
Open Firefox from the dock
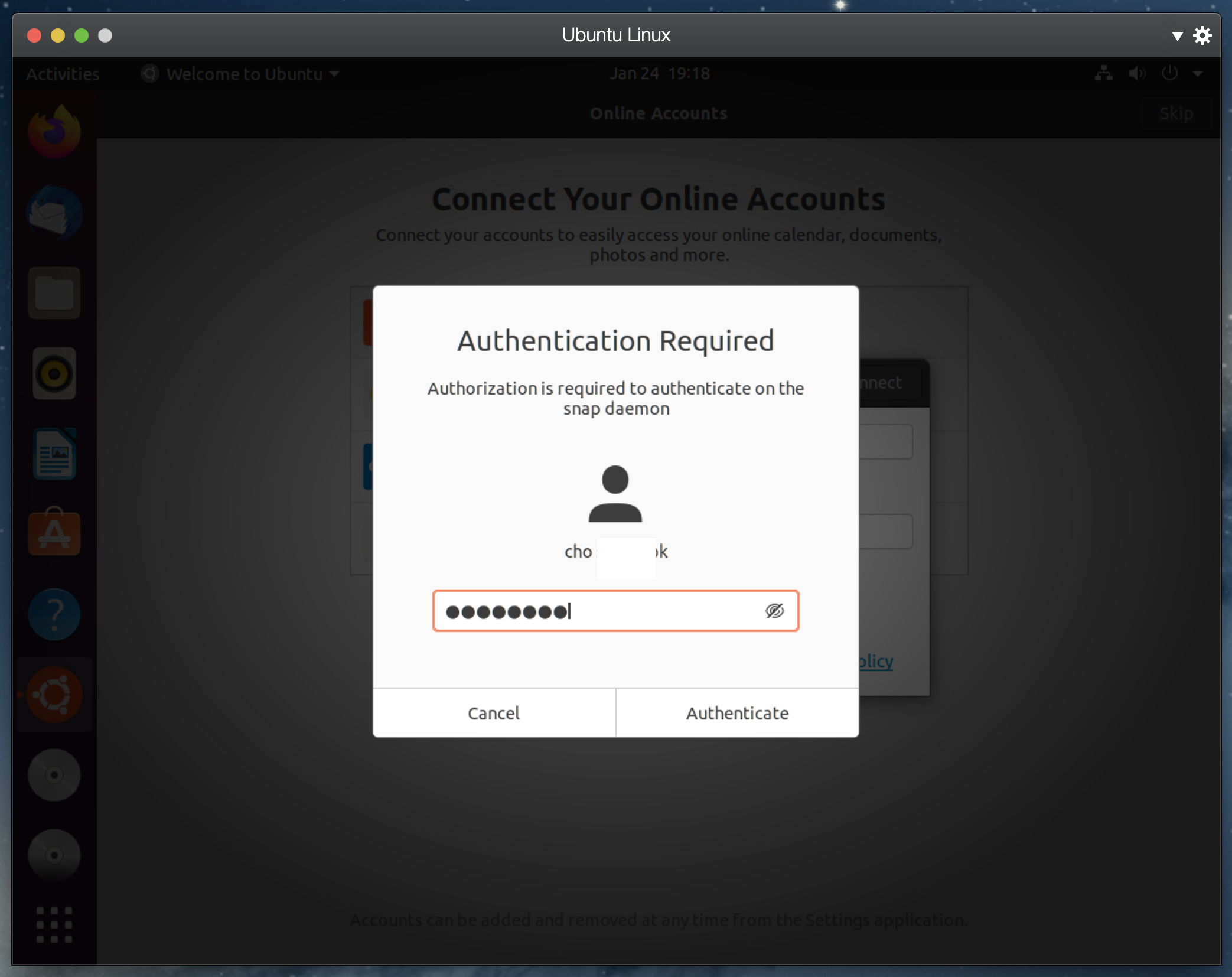coord(54,131)
